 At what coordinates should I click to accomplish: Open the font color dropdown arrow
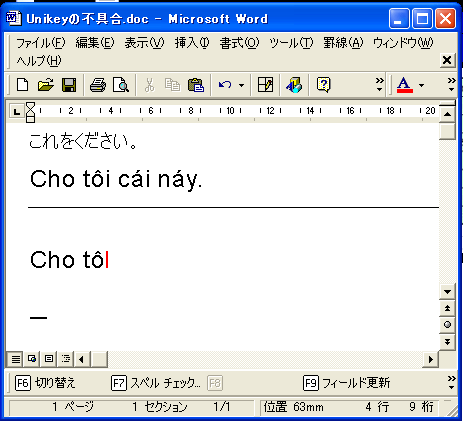tap(421, 85)
